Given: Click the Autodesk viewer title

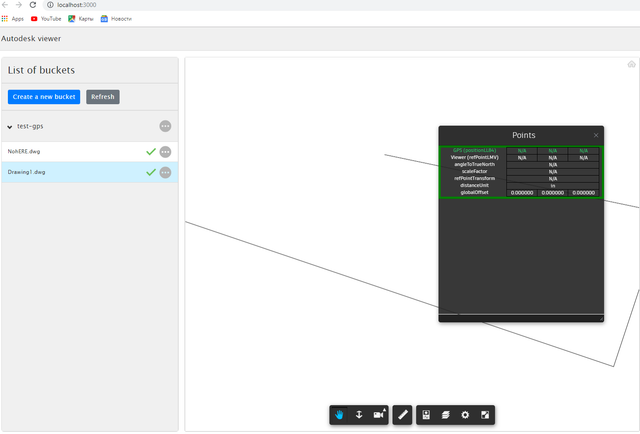Looking at the screenshot, I should (x=31, y=38).
